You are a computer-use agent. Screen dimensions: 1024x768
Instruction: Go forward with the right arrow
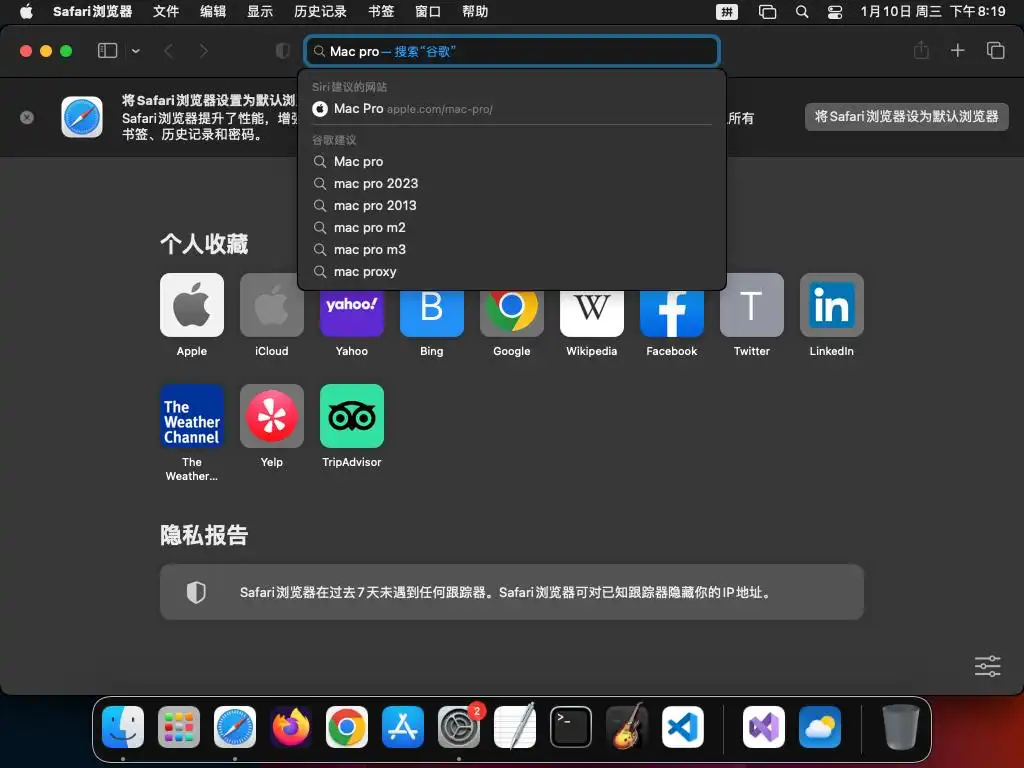[x=203, y=51]
